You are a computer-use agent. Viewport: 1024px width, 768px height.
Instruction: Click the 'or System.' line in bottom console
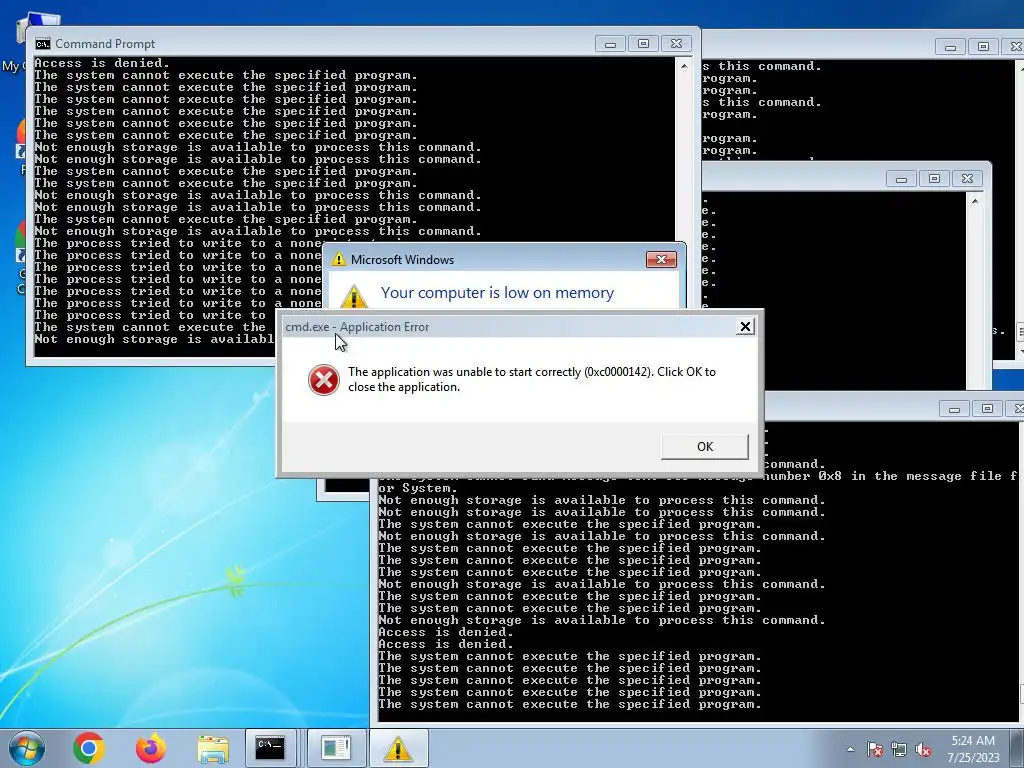(x=418, y=488)
